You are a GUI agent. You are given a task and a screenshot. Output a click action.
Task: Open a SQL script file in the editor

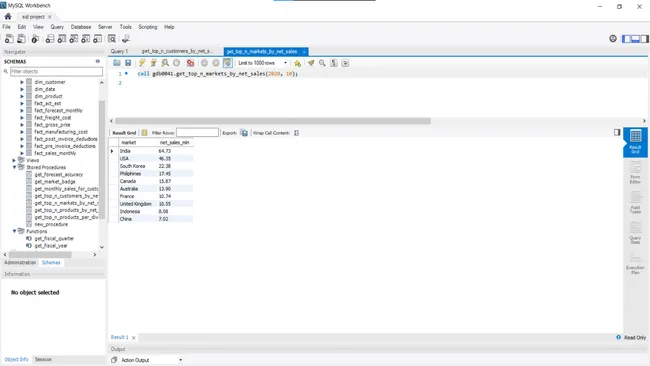click(117, 63)
